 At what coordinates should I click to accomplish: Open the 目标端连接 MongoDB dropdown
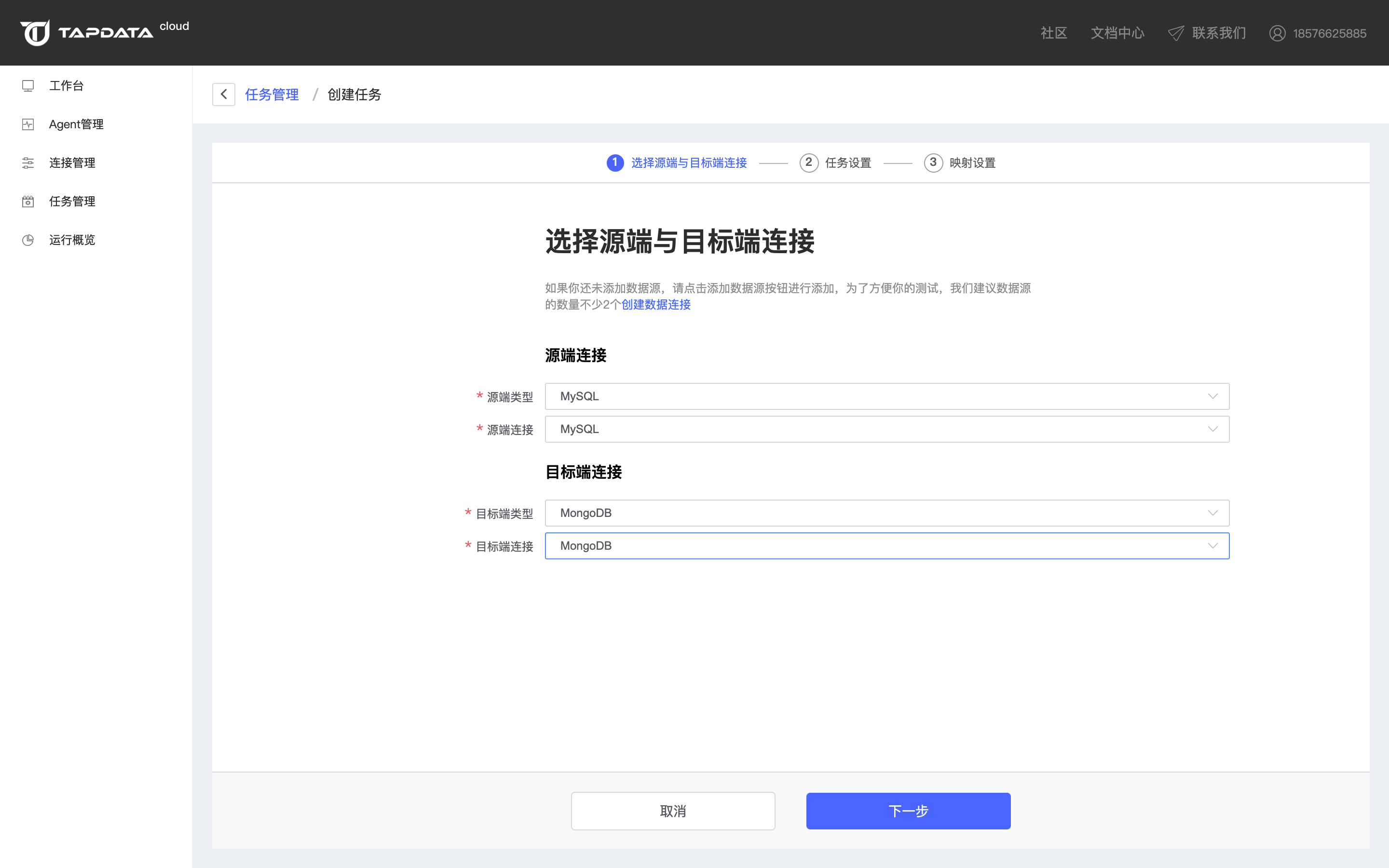click(1212, 546)
